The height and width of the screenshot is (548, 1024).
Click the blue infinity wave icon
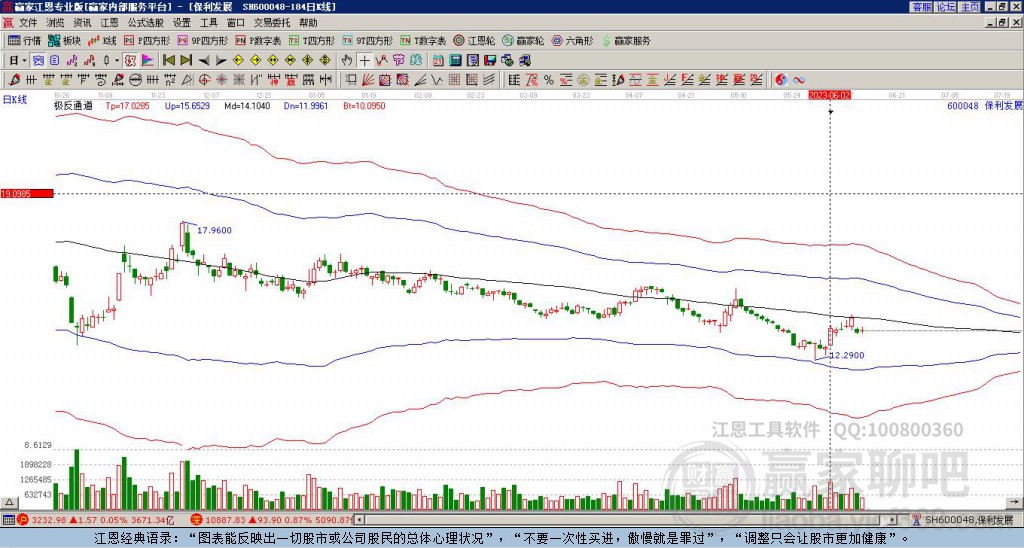coord(799,80)
